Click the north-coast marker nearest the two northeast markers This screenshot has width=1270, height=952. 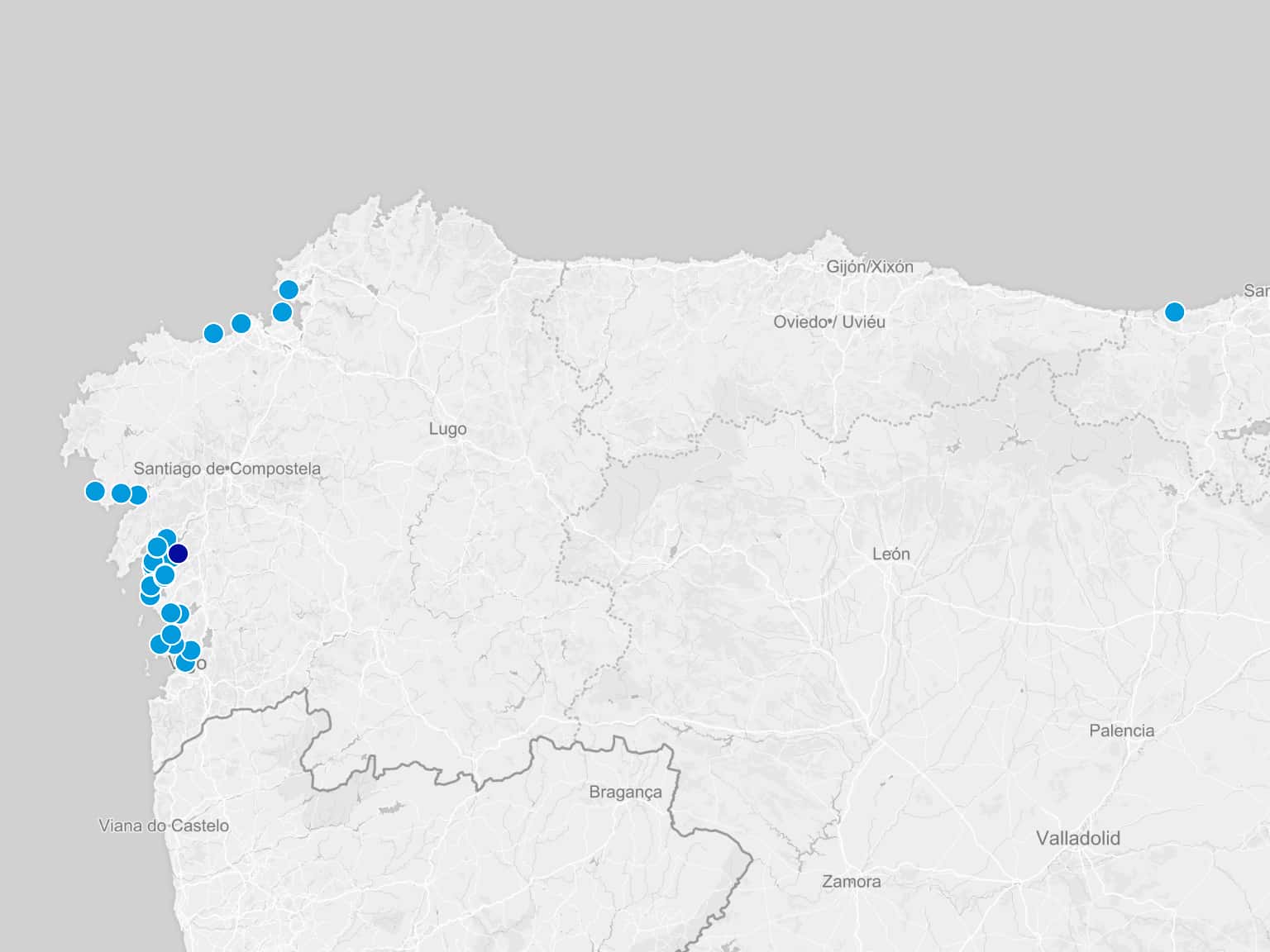tap(241, 323)
